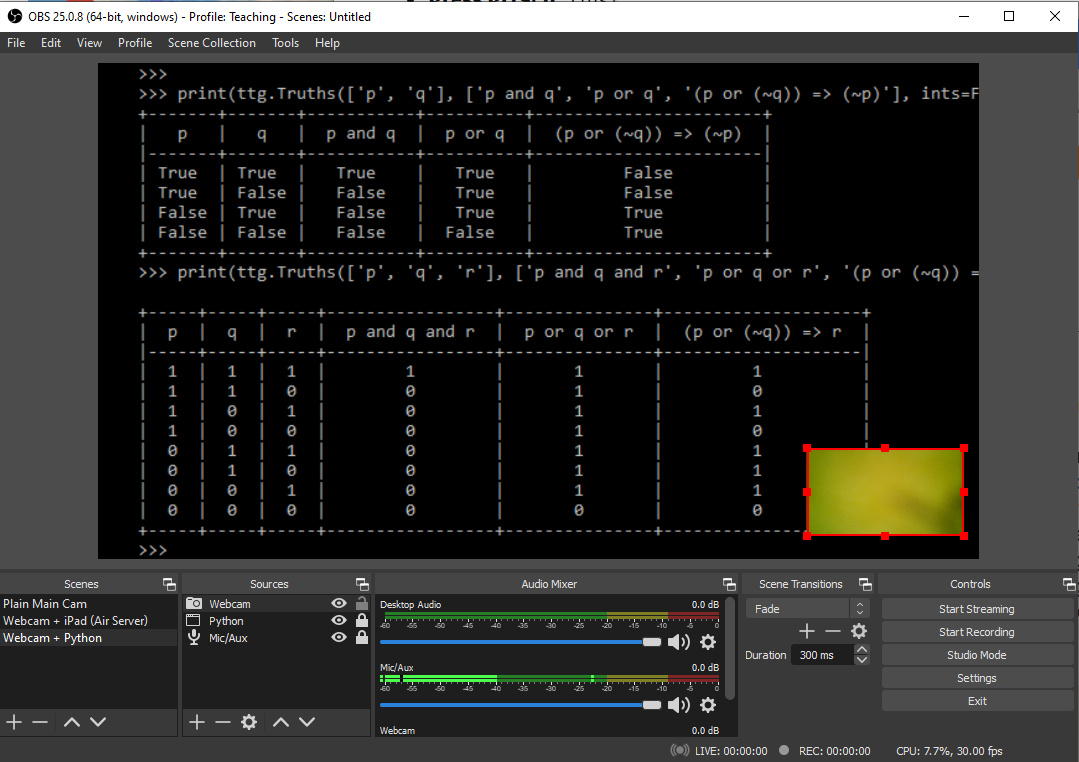Remove the selected source with minus icon
Image resolution: width=1079 pixels, height=762 pixels.
[x=222, y=722]
